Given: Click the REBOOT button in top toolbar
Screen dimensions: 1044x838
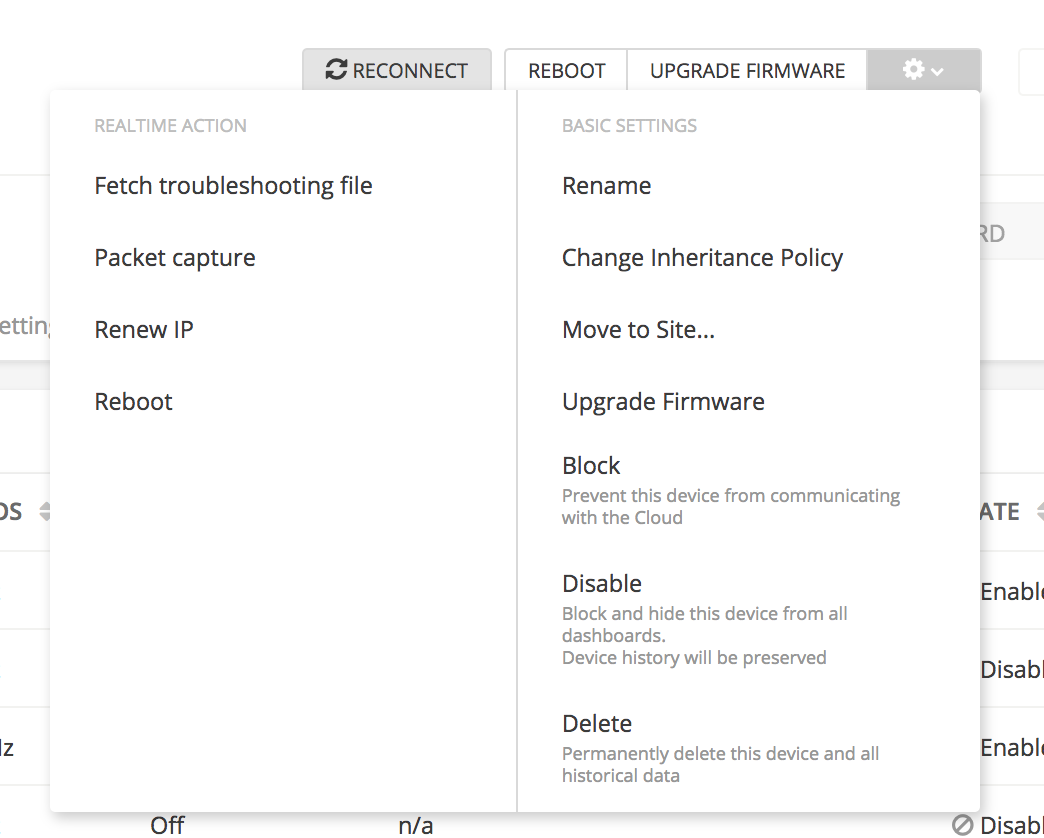Looking at the screenshot, I should click(x=566, y=70).
